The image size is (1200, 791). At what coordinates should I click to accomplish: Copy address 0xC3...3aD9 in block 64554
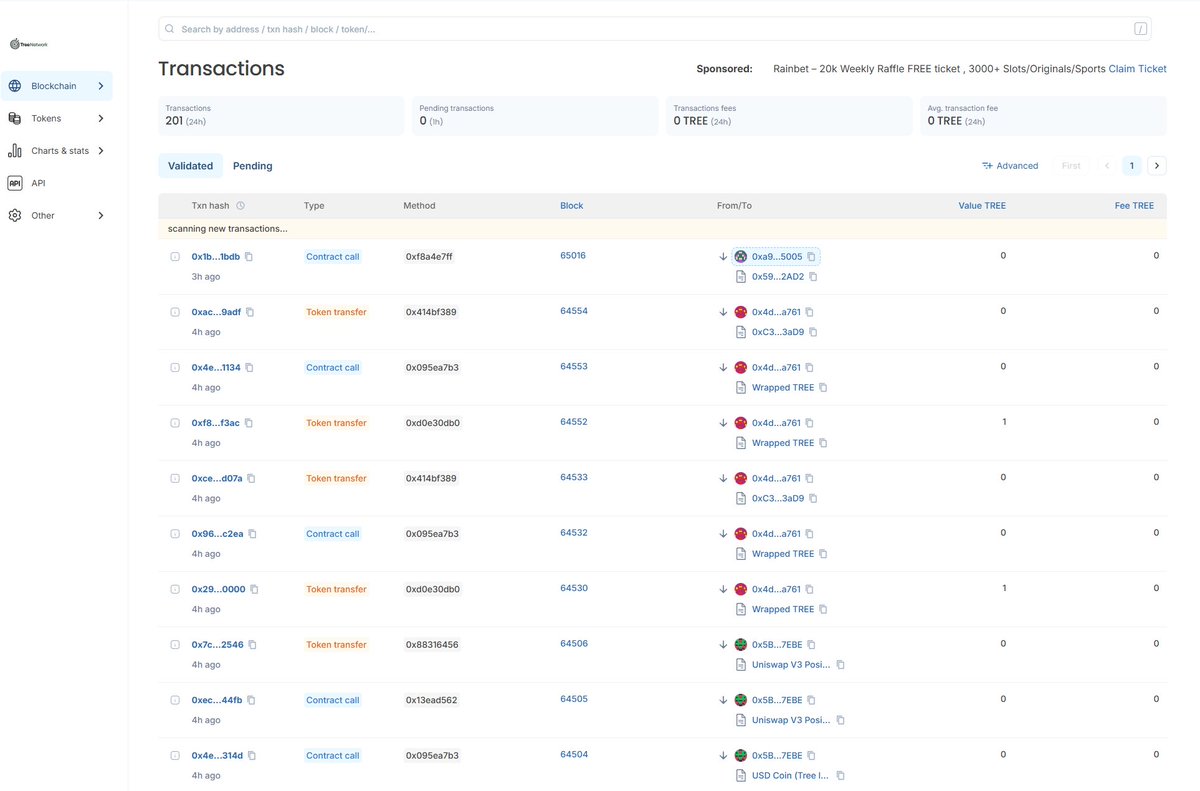pyautogui.click(x=813, y=332)
